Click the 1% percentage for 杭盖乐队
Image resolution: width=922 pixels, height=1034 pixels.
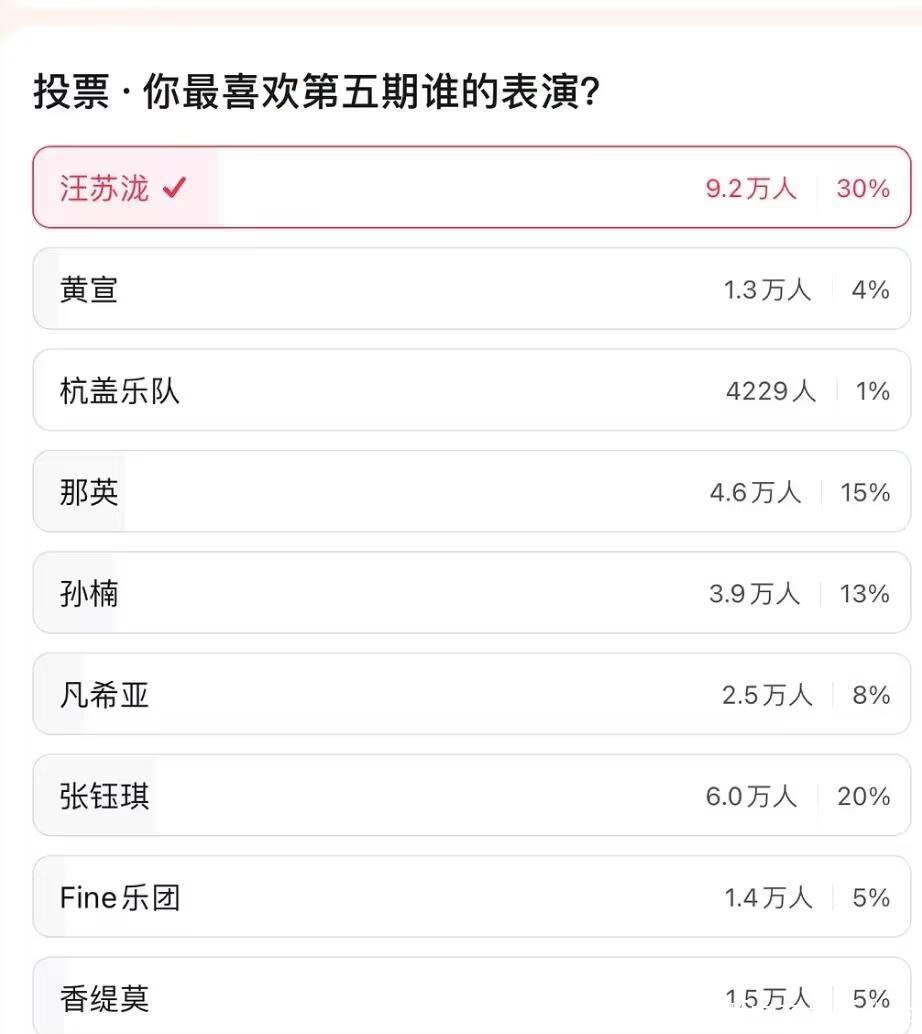873,391
